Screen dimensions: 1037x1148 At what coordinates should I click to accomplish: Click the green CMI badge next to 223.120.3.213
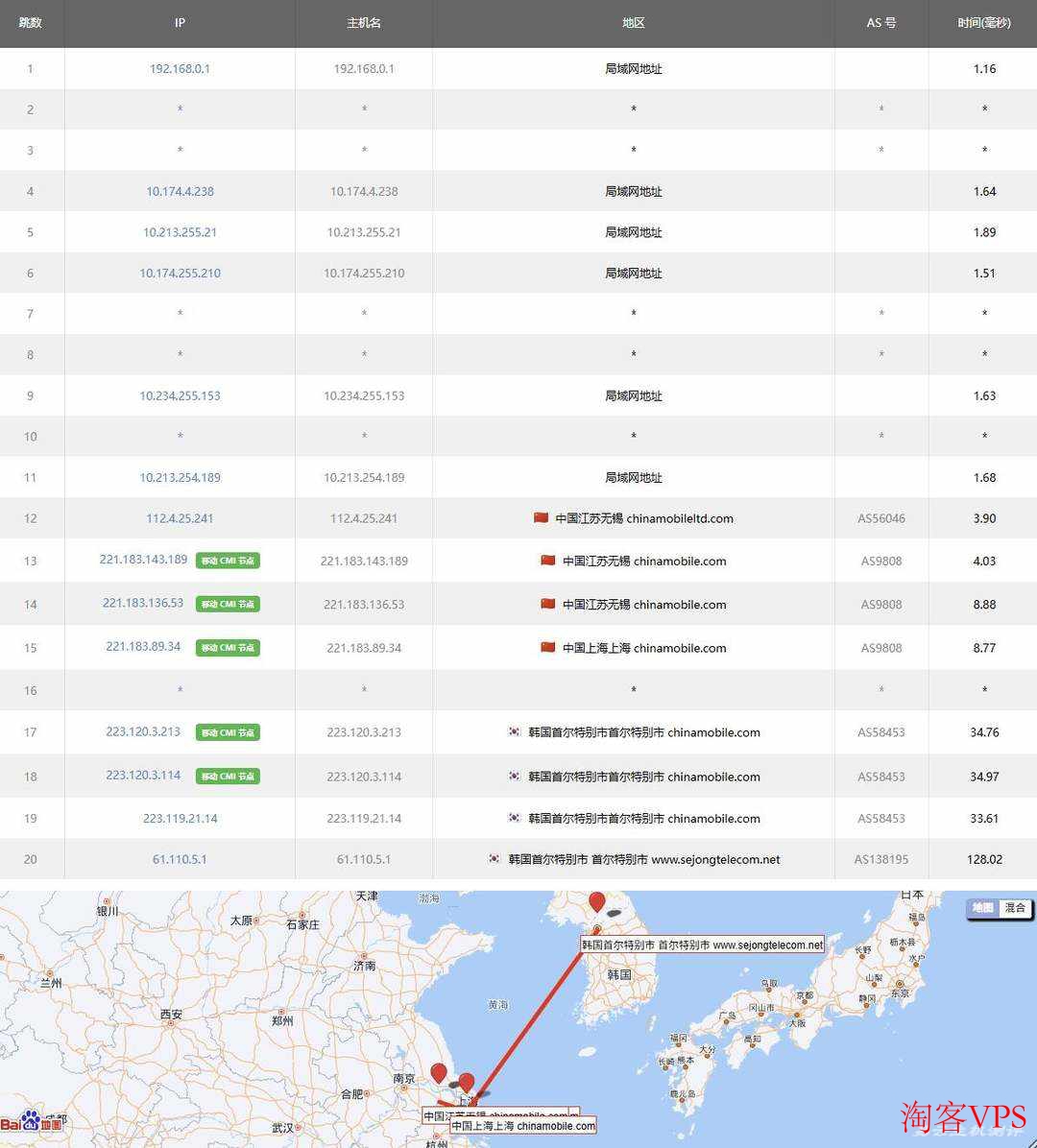228,732
